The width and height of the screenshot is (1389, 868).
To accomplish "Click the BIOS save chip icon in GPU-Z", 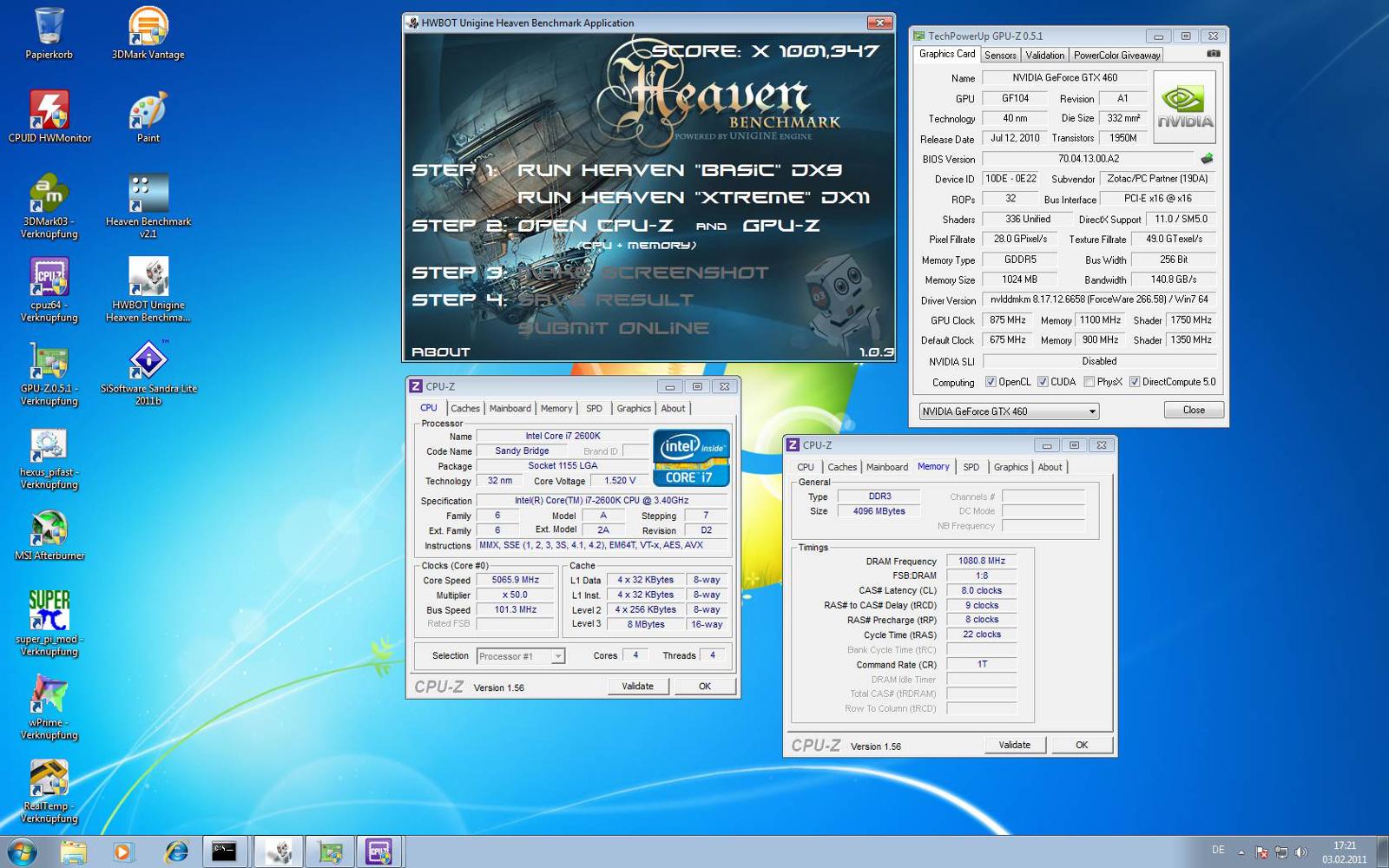I will pyautogui.click(x=1207, y=159).
